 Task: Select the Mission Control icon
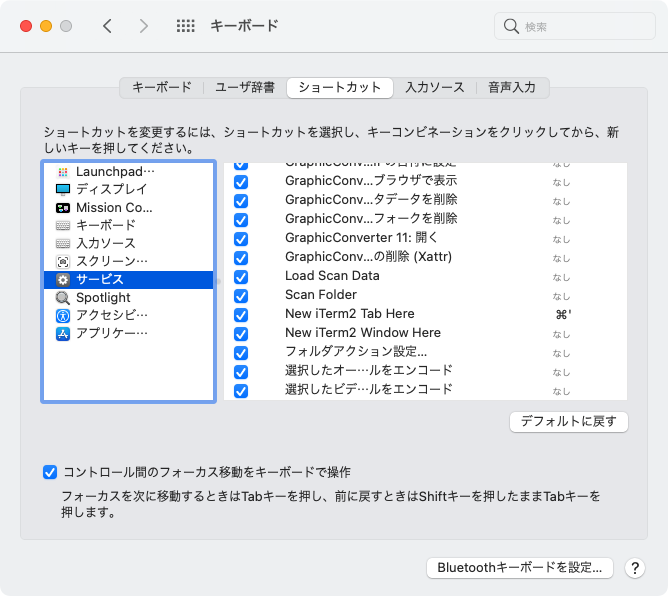[63, 208]
